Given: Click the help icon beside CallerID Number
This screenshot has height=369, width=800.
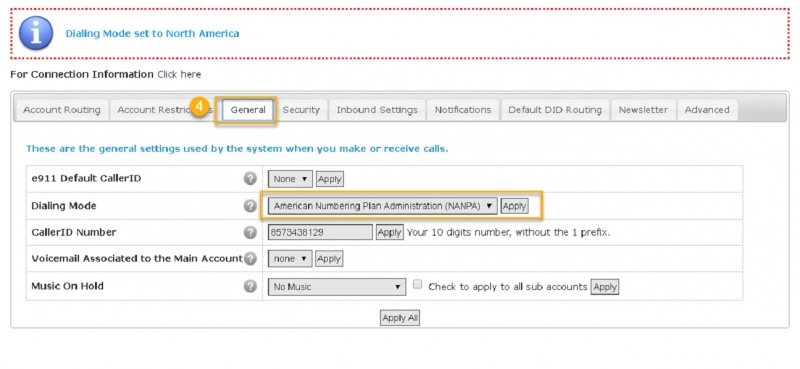Looking at the screenshot, I should click(250, 232).
